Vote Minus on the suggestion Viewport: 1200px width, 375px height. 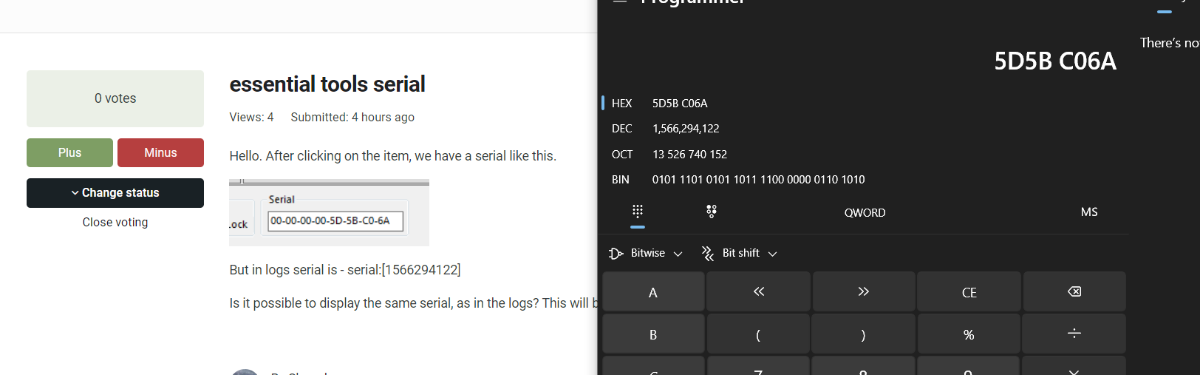[160, 153]
